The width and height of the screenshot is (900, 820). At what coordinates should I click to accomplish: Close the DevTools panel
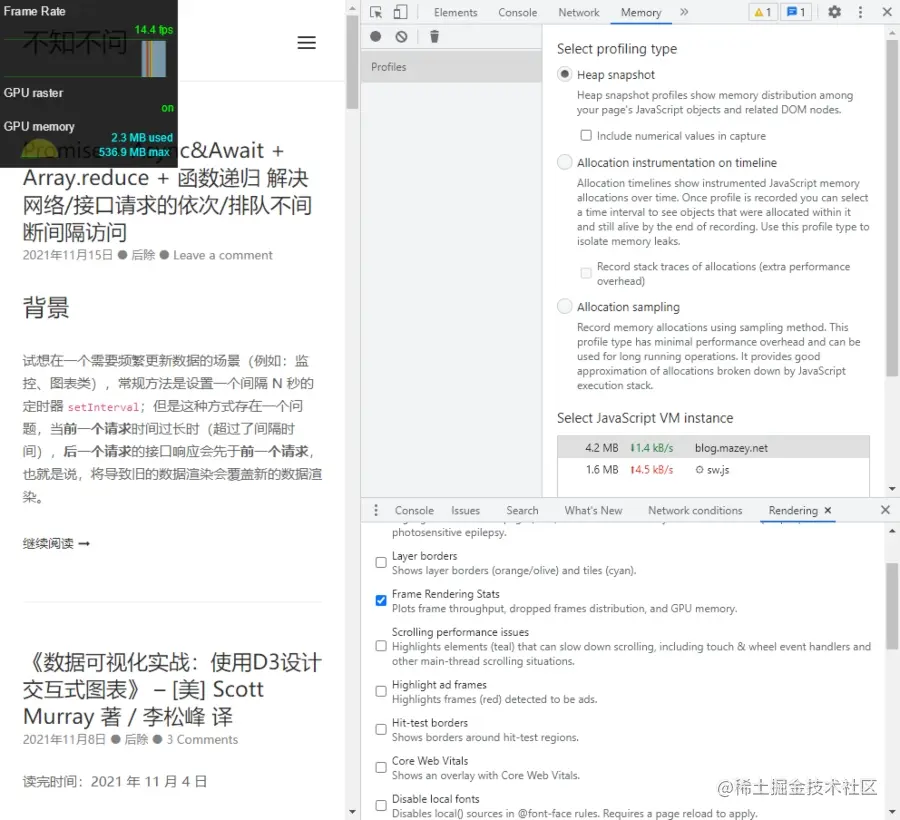(x=887, y=12)
